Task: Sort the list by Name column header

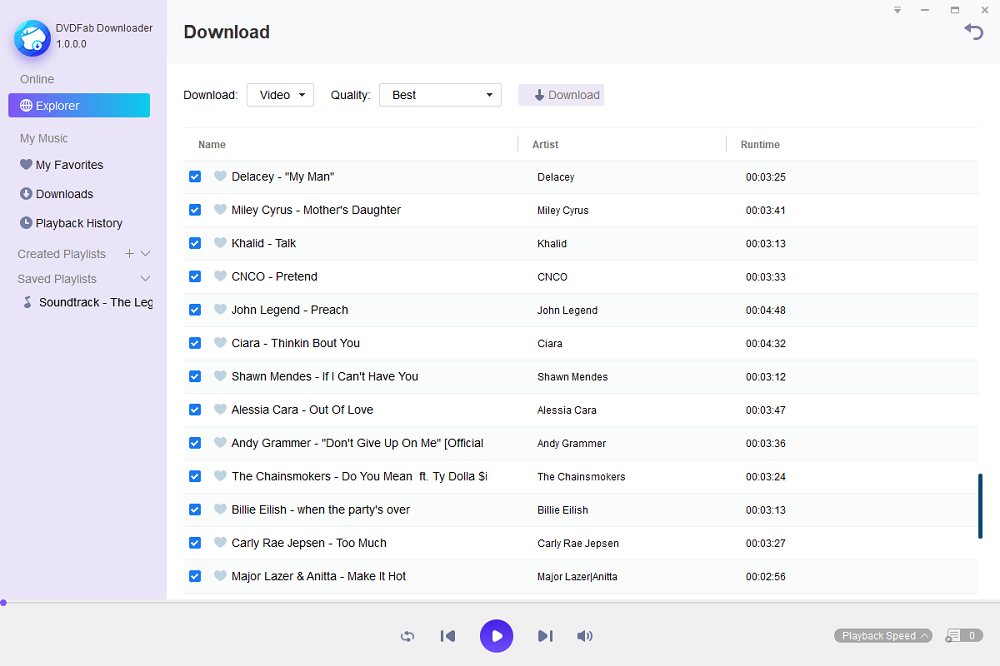Action: [212, 145]
